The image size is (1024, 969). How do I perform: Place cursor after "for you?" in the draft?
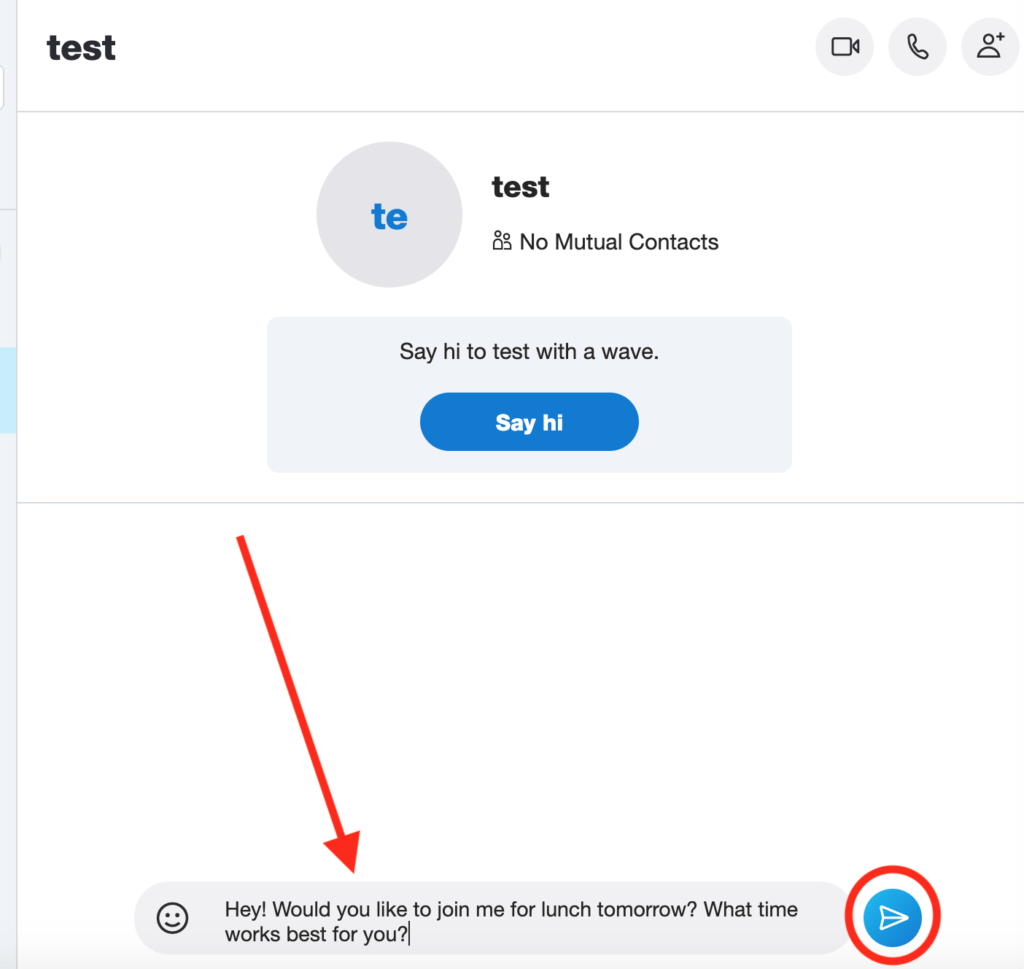pyautogui.click(x=409, y=935)
